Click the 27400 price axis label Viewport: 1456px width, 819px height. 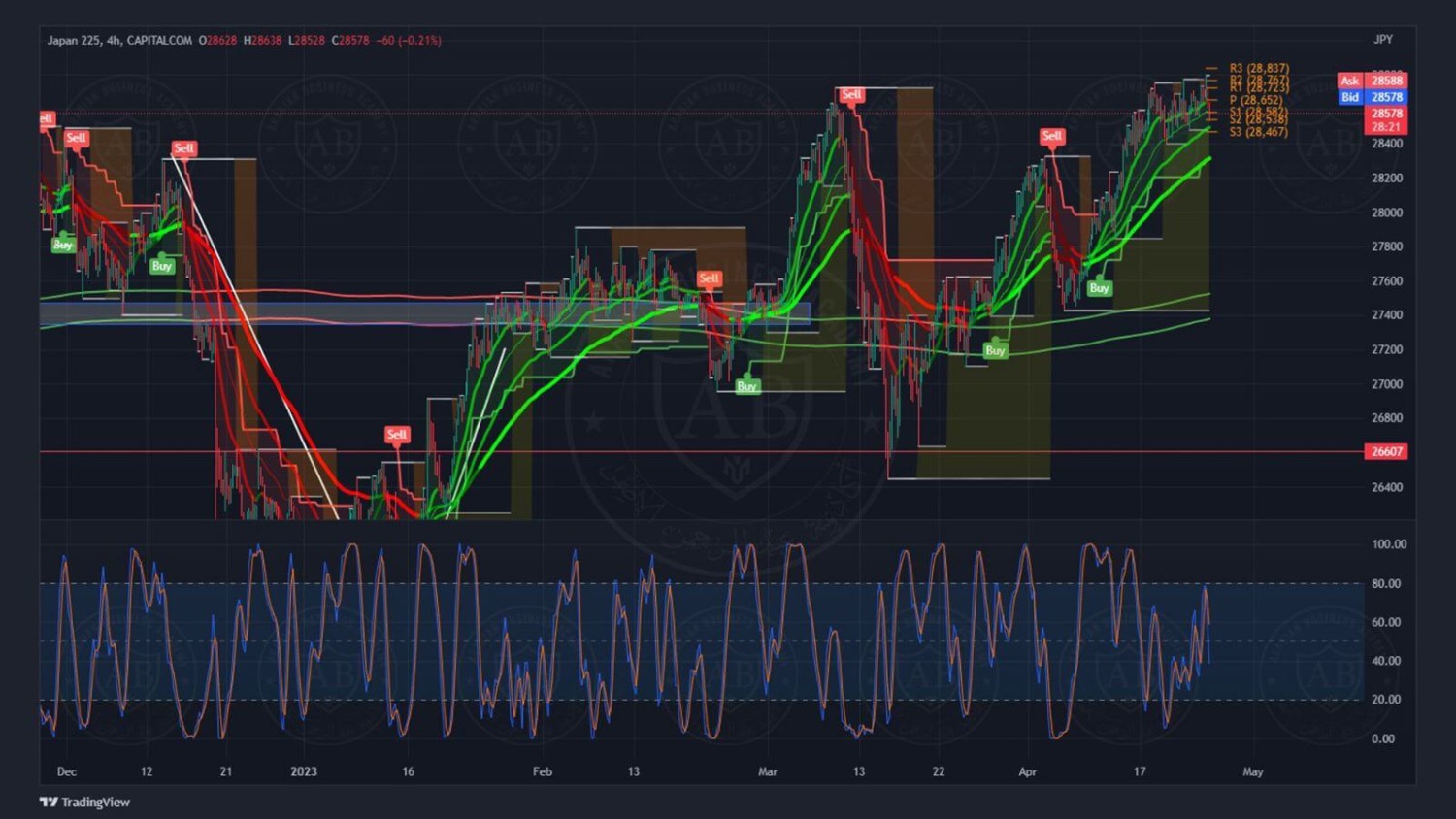click(1387, 315)
